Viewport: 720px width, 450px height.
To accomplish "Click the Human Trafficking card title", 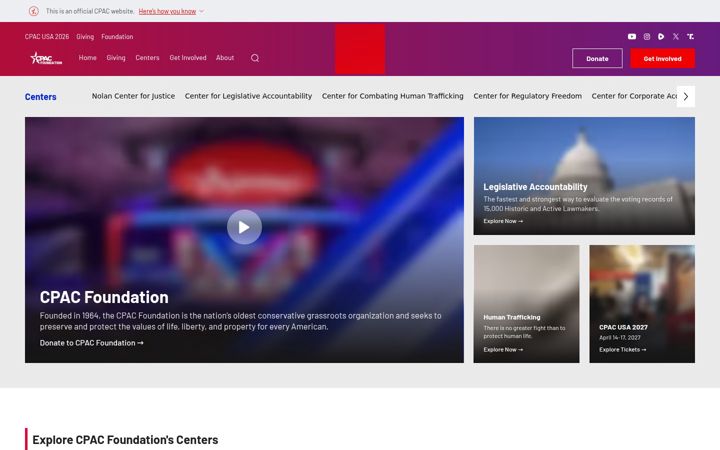I will pos(512,317).
